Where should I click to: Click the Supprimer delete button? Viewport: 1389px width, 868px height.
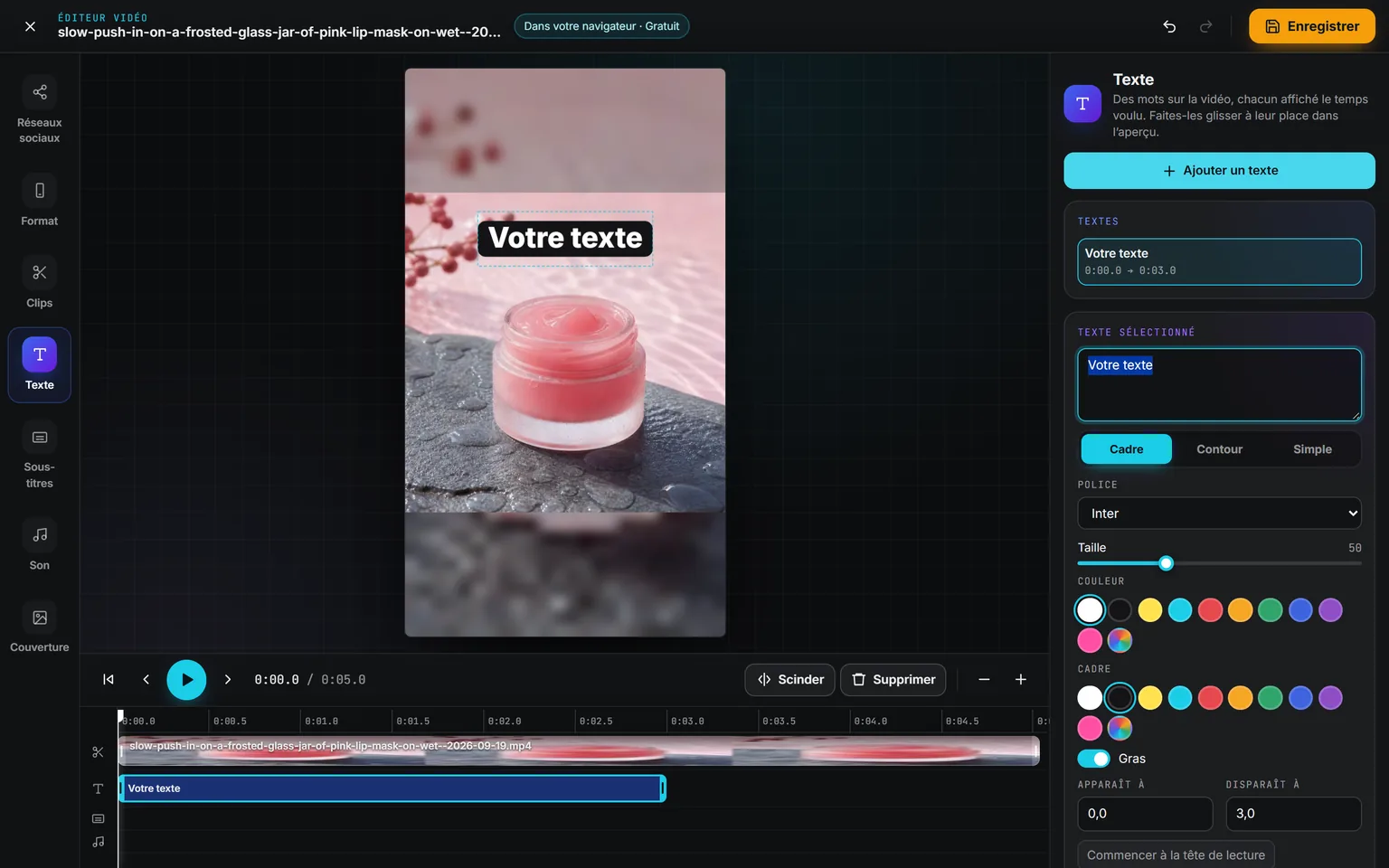click(893, 680)
